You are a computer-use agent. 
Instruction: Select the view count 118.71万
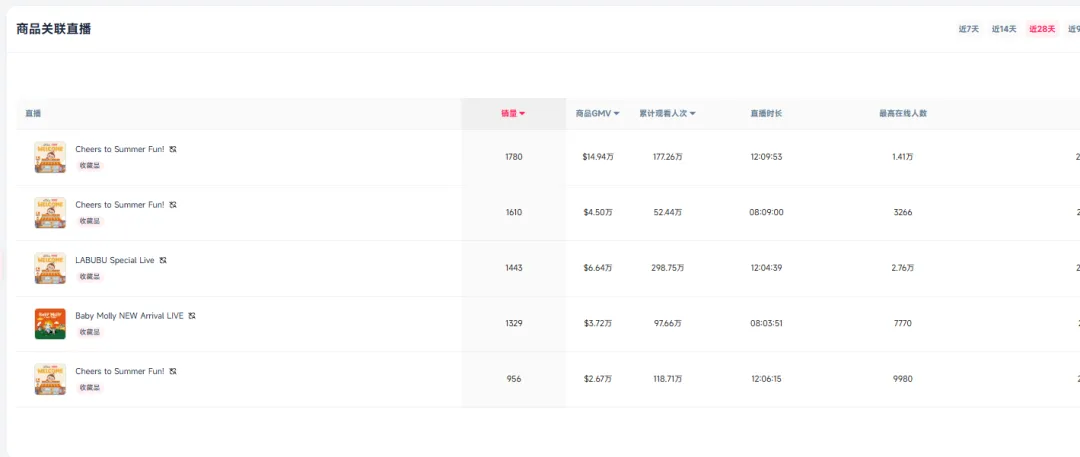(668, 379)
